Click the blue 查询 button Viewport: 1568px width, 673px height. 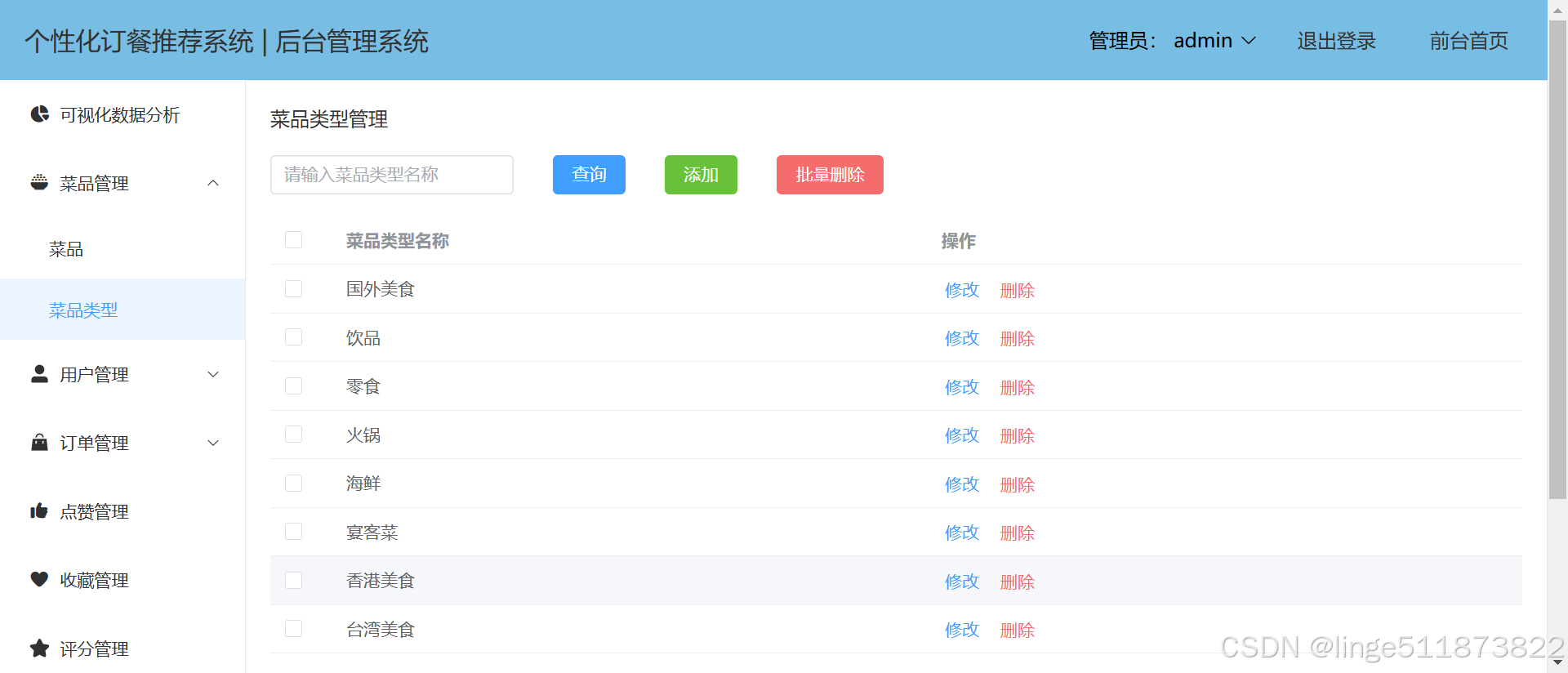coord(589,175)
